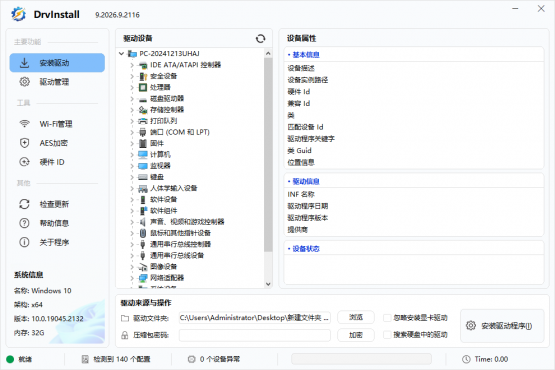
Task: Click the 安全设备 device icon
Action: pyautogui.click(x=143, y=76)
